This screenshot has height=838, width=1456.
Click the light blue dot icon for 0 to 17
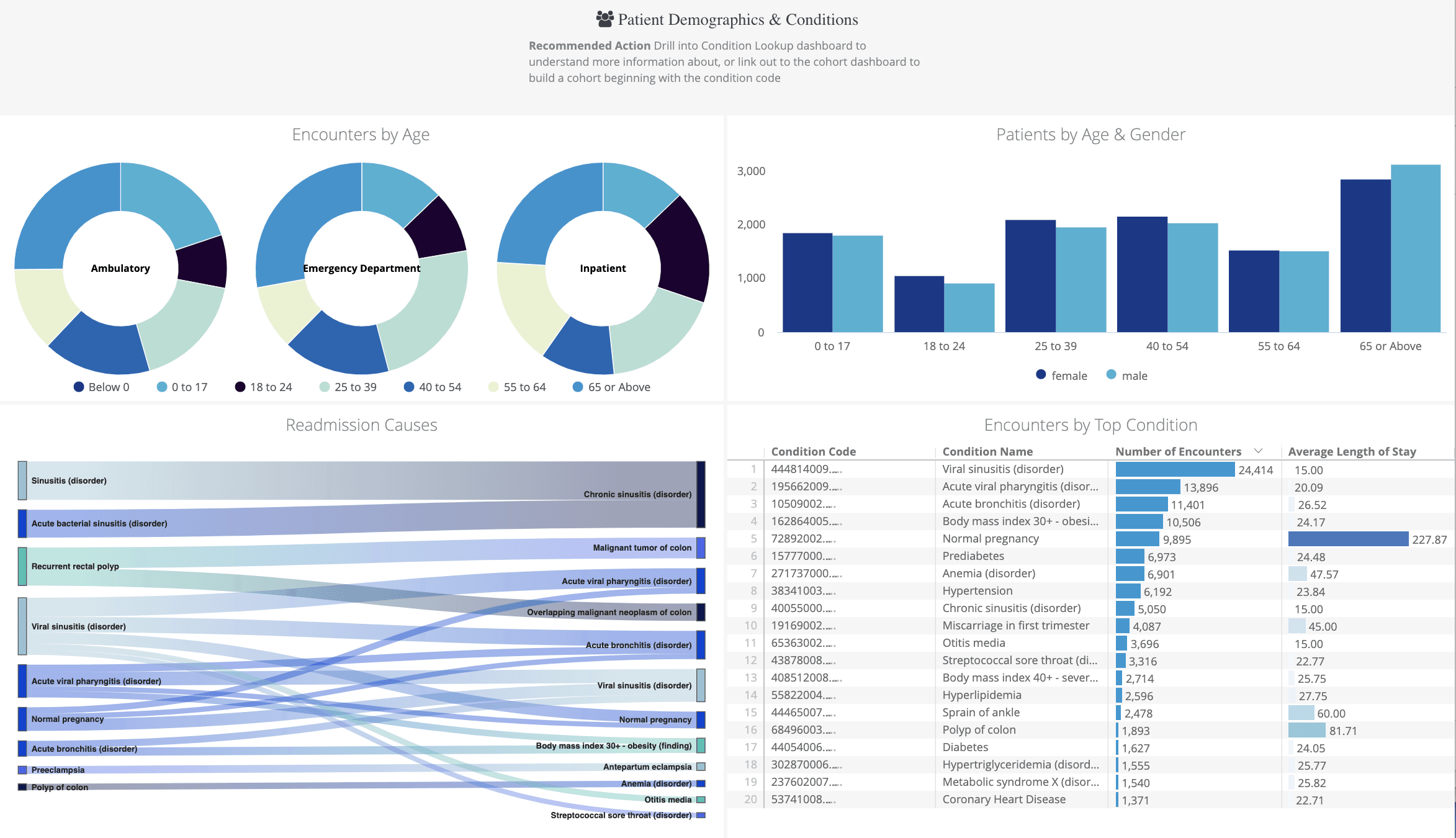click(x=162, y=386)
